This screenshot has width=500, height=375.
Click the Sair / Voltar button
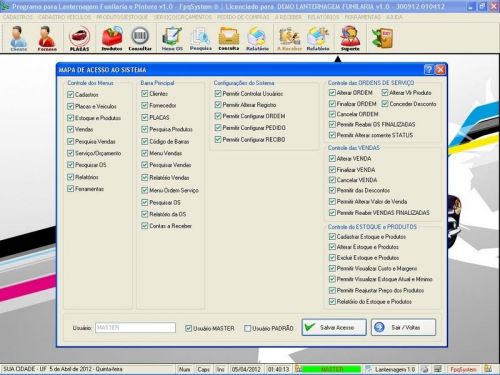[x=403, y=327]
